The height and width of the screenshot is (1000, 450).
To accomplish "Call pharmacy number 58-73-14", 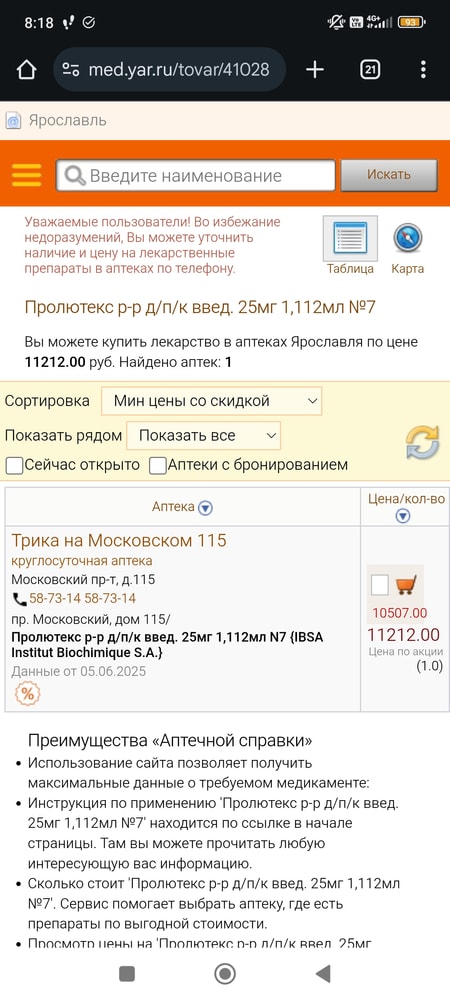I will pyautogui.click(x=82, y=599).
